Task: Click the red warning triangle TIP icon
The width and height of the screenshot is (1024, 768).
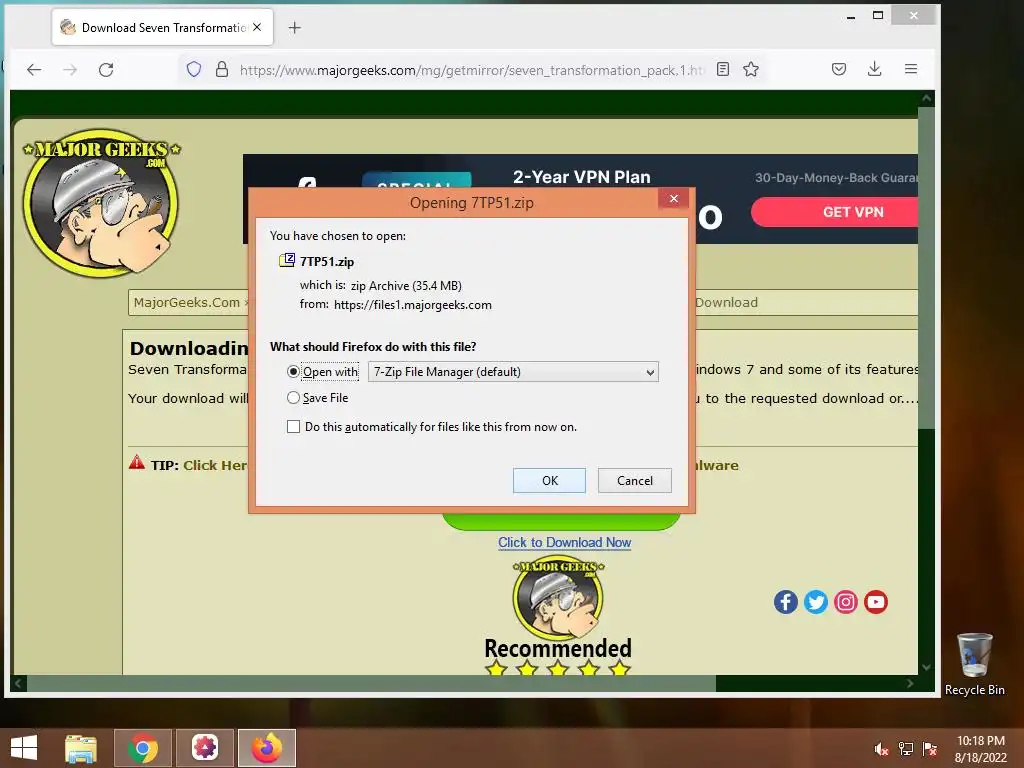Action: pyautogui.click(x=136, y=463)
